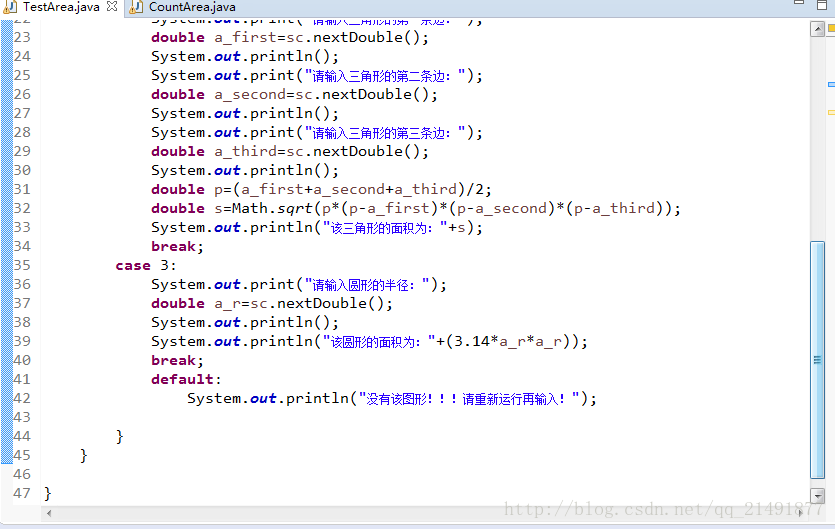
Task: Maximize the editor area
Action: pyautogui.click(x=822, y=5)
